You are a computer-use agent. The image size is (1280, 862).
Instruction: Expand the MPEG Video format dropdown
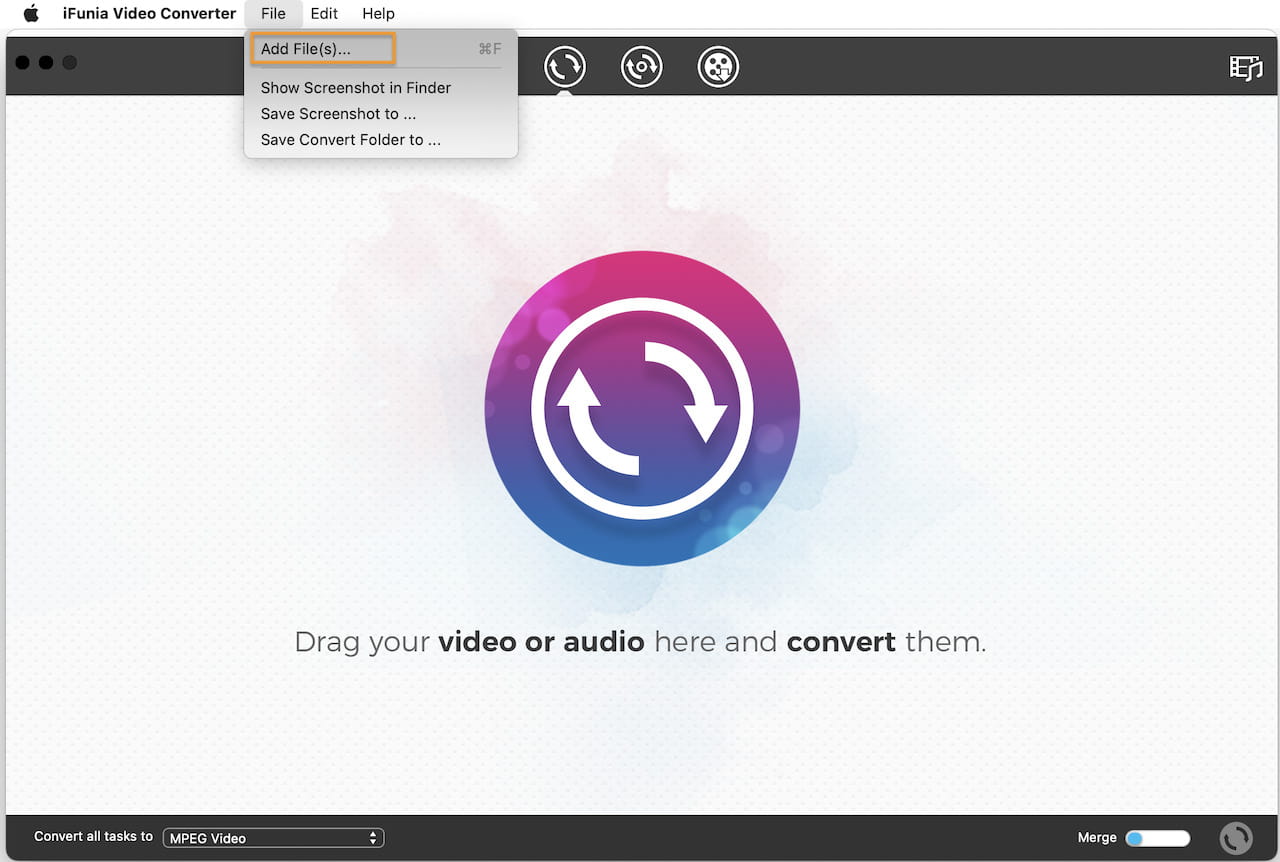pyautogui.click(x=273, y=838)
